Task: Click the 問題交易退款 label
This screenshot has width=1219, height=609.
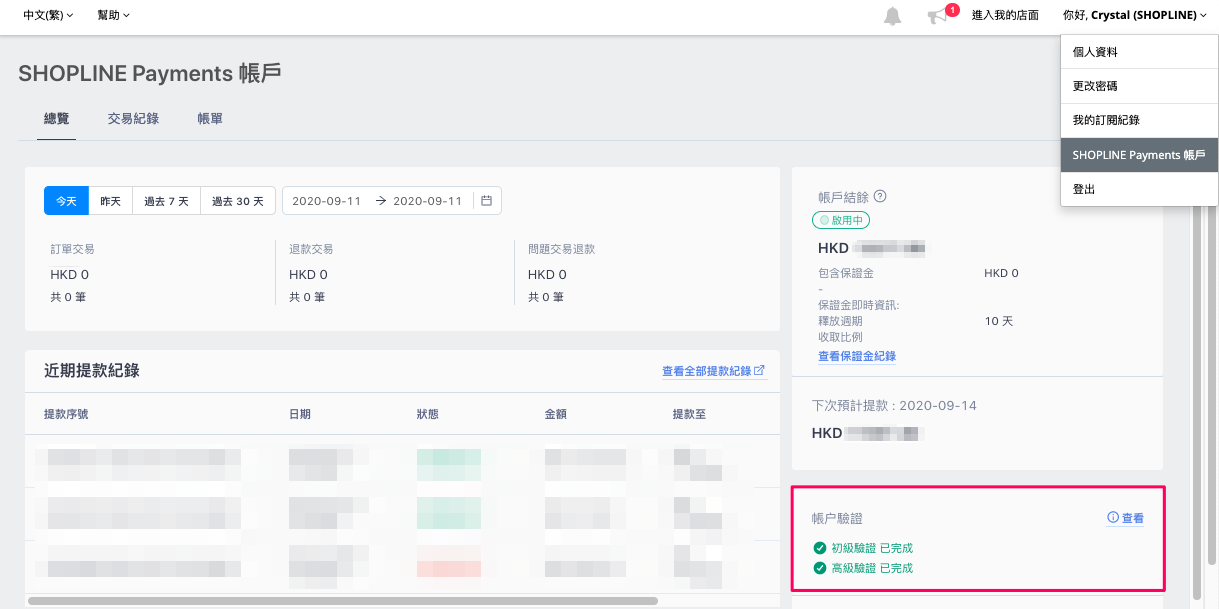Action: 561,249
